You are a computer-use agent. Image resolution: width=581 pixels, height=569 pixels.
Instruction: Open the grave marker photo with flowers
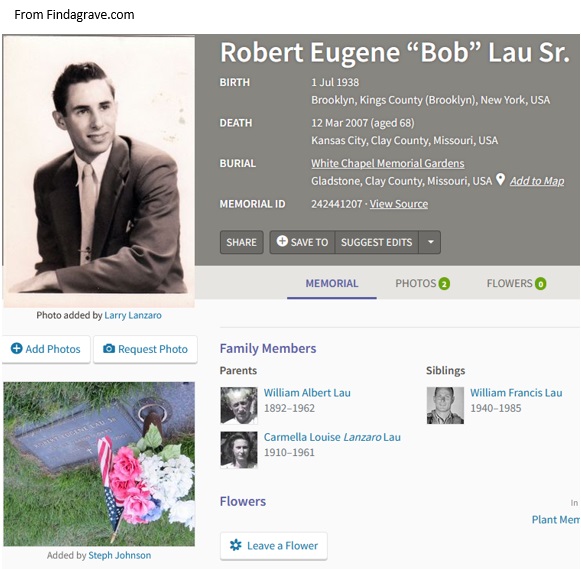tap(99, 464)
